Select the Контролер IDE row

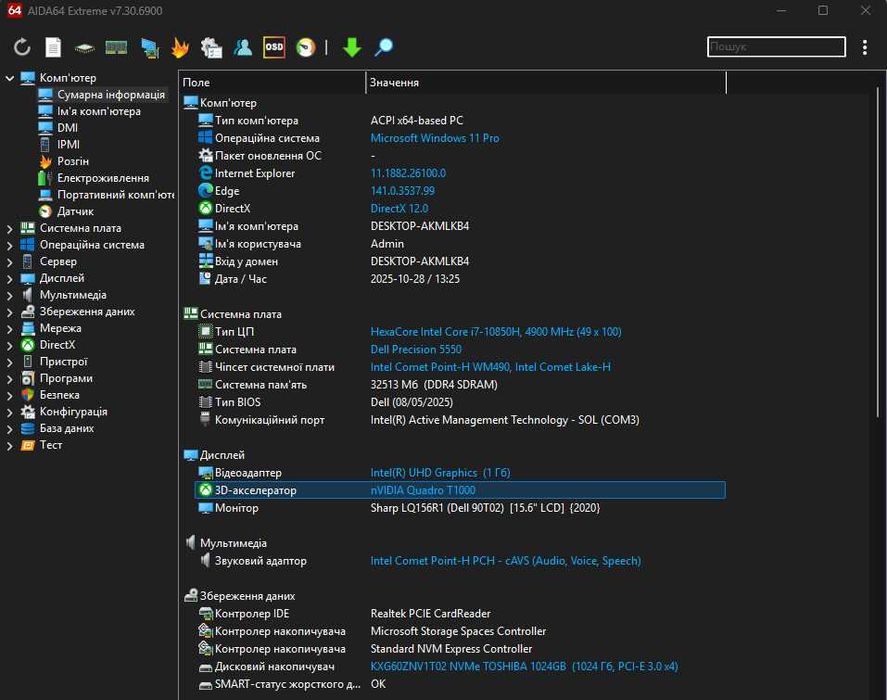pos(460,613)
